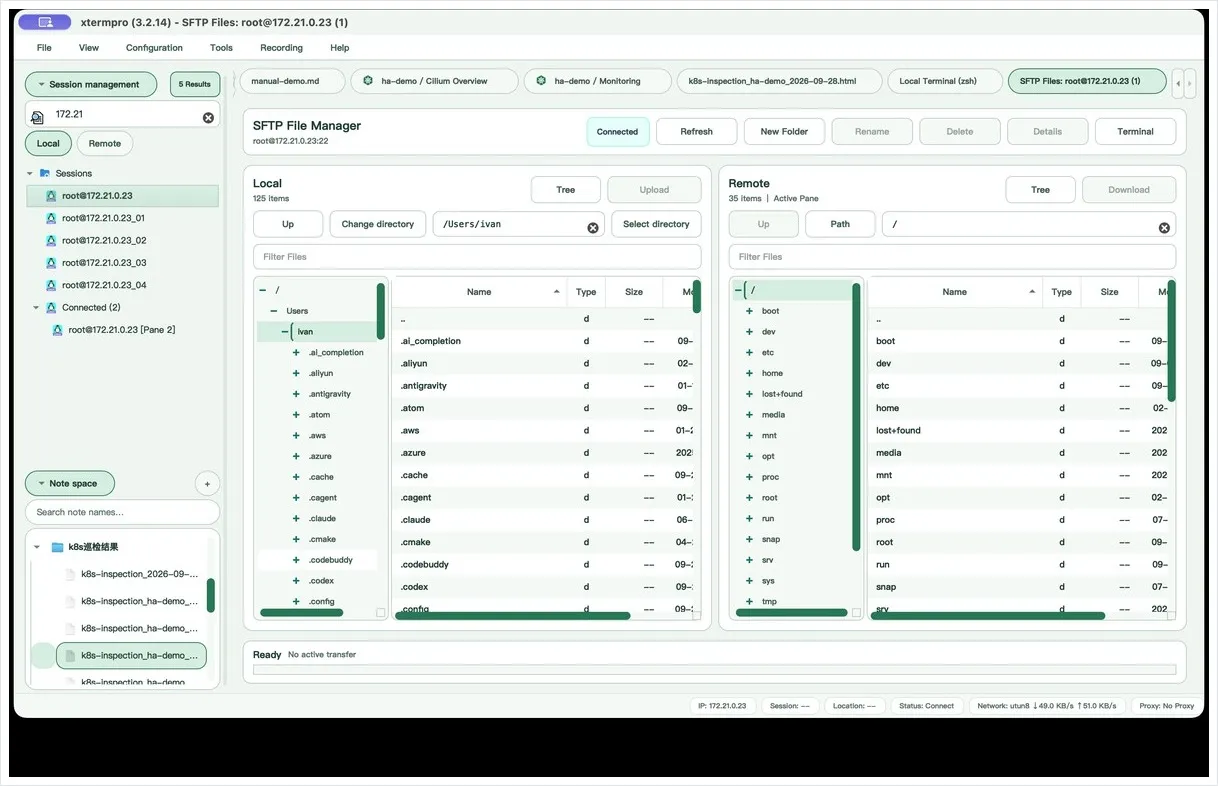Collapse the Session management panel
This screenshot has width=1218, height=786.
point(91,85)
